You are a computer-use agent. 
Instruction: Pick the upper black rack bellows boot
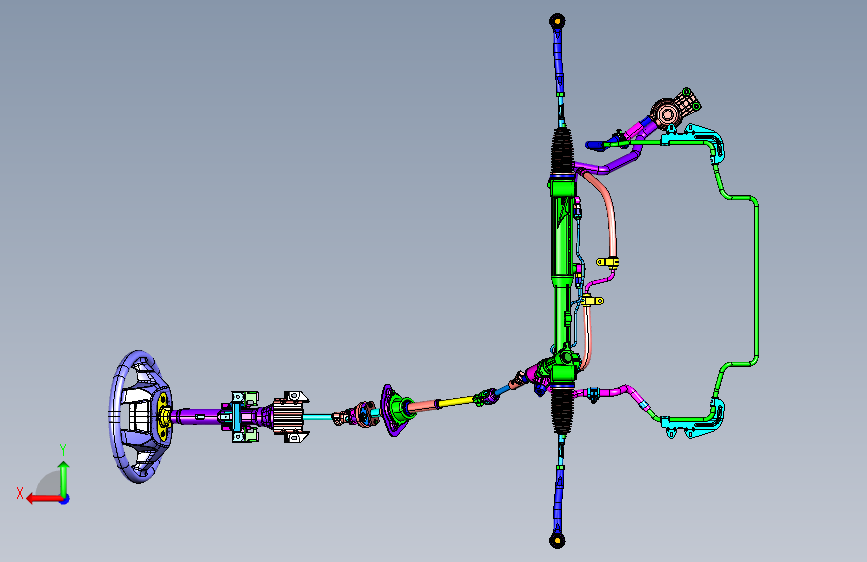pyautogui.click(x=562, y=152)
